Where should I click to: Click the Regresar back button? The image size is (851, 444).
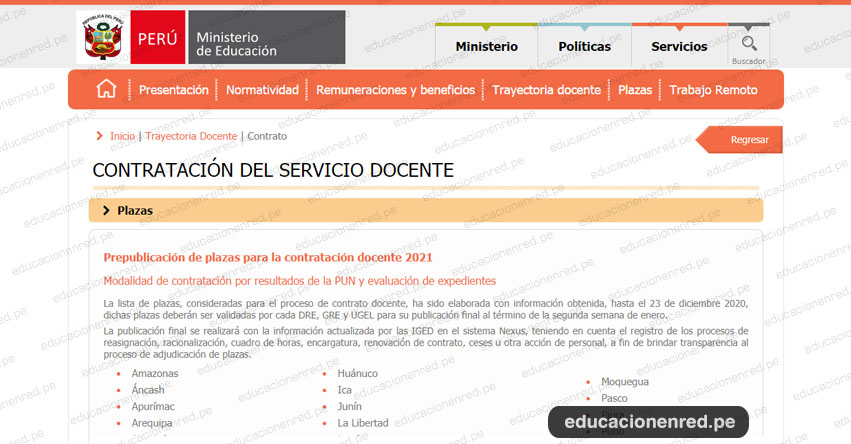click(739, 139)
